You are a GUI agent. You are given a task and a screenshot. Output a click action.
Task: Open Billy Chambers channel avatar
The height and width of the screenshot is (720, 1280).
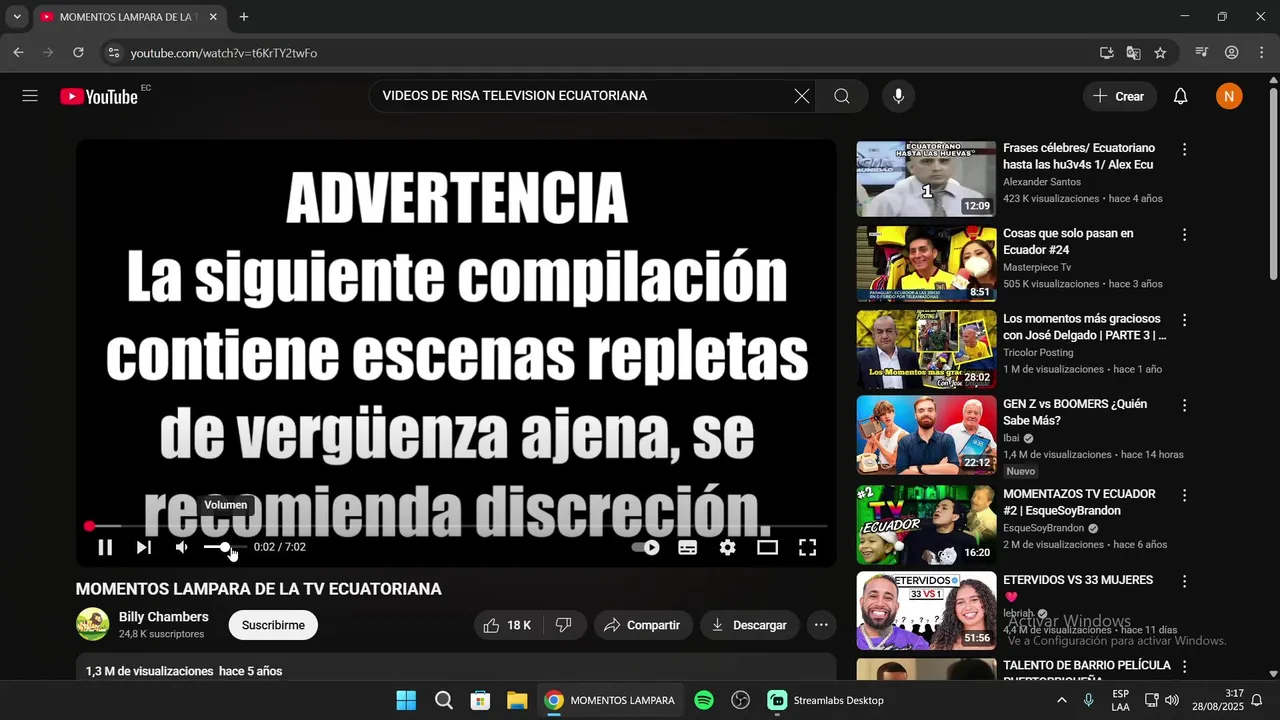coord(93,624)
